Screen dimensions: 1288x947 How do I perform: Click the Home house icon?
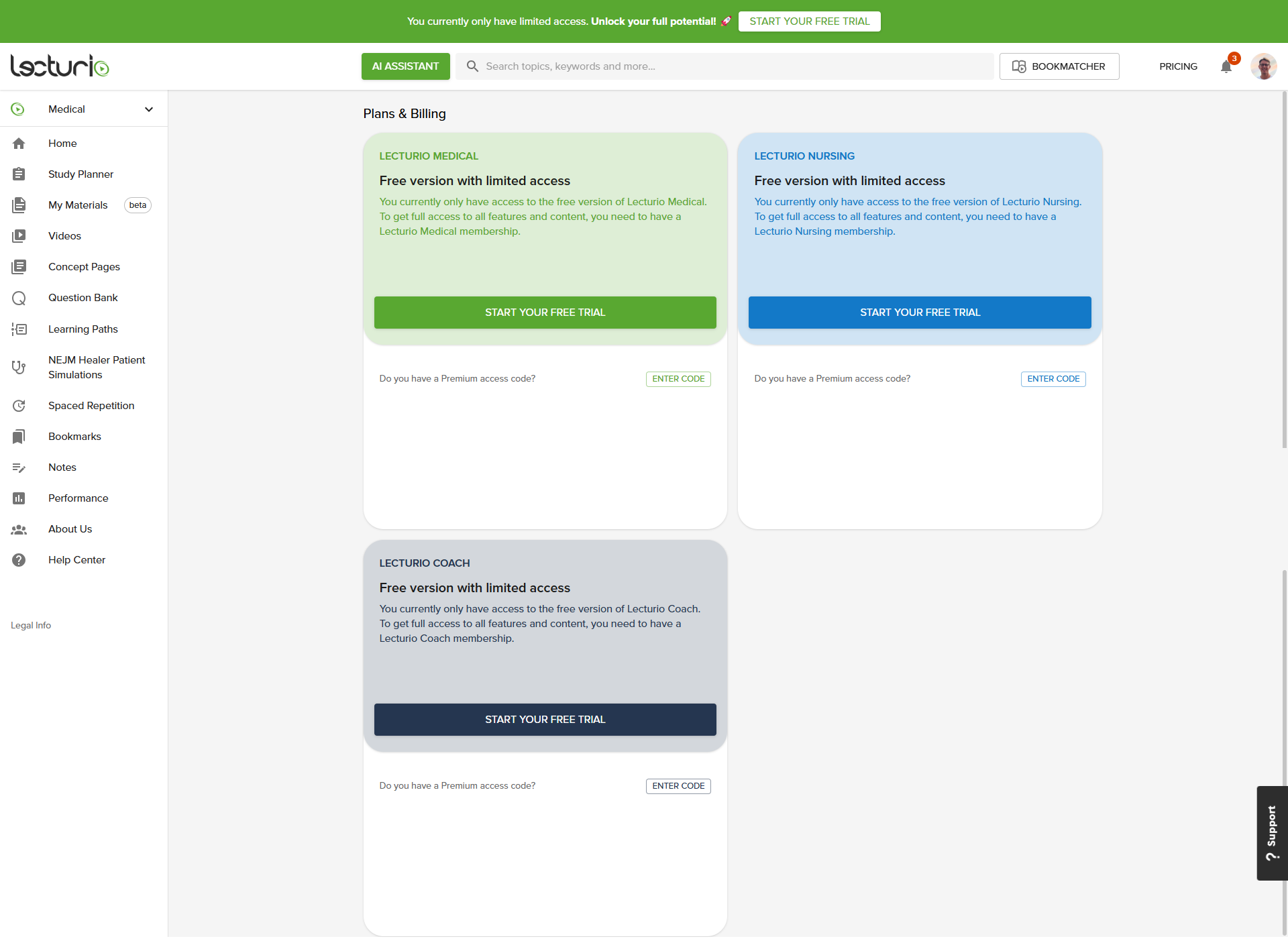click(19, 144)
